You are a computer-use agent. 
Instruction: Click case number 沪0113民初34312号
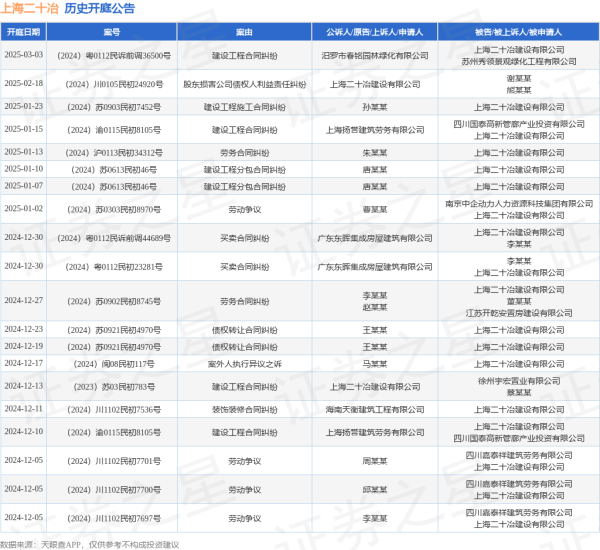click(114, 153)
